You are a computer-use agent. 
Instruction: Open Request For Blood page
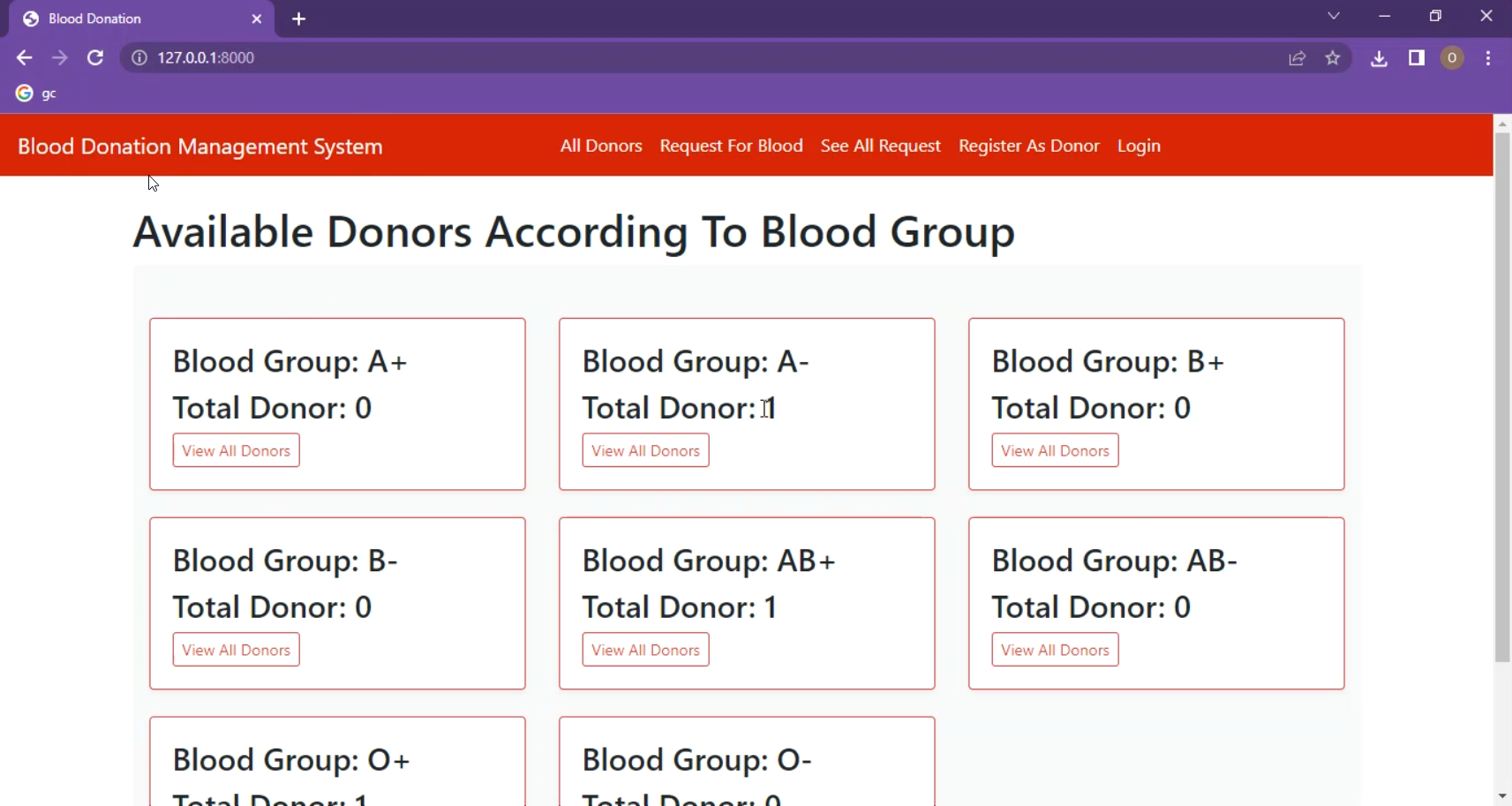(x=731, y=146)
